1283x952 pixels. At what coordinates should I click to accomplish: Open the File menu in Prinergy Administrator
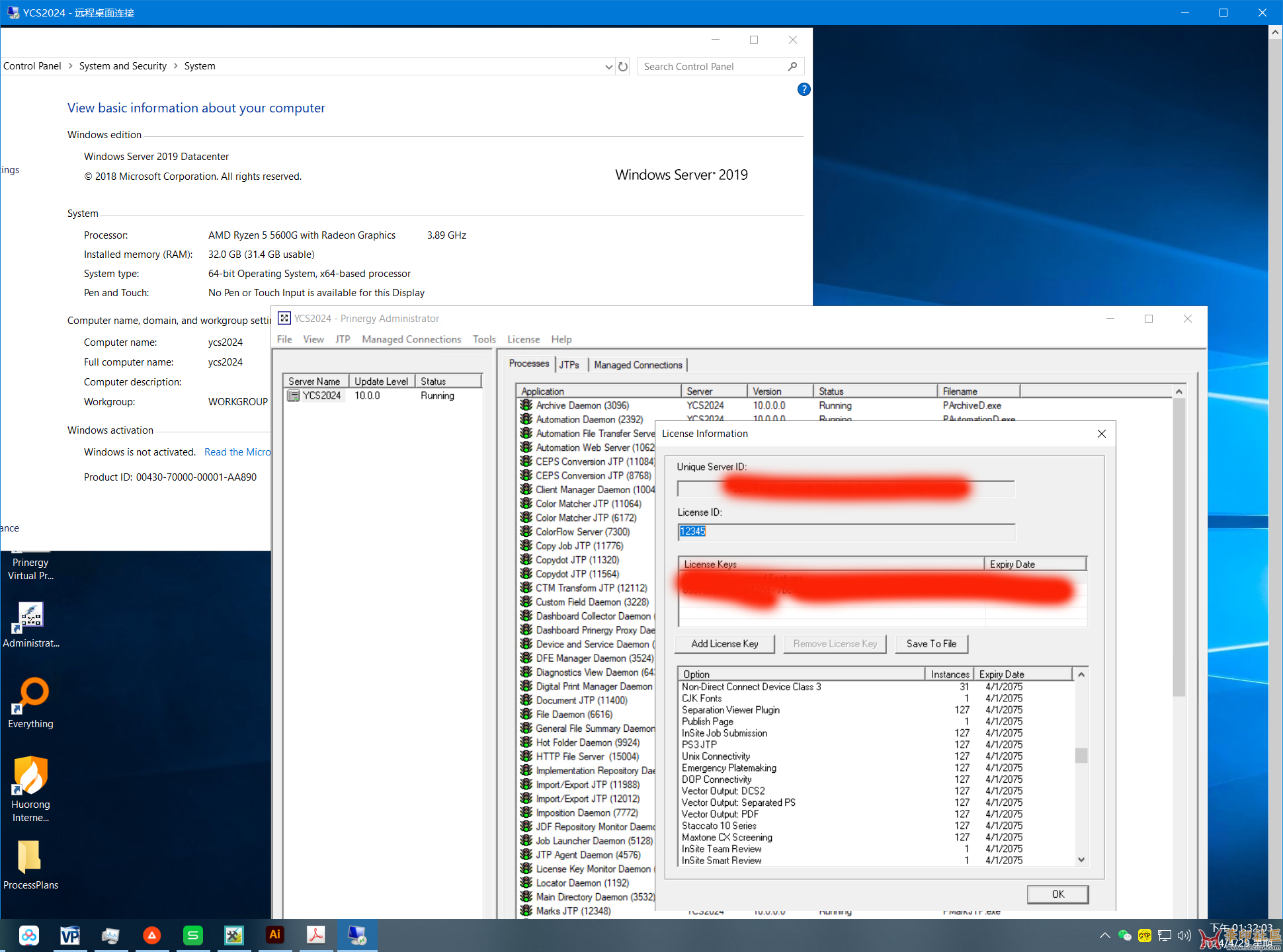click(x=284, y=339)
